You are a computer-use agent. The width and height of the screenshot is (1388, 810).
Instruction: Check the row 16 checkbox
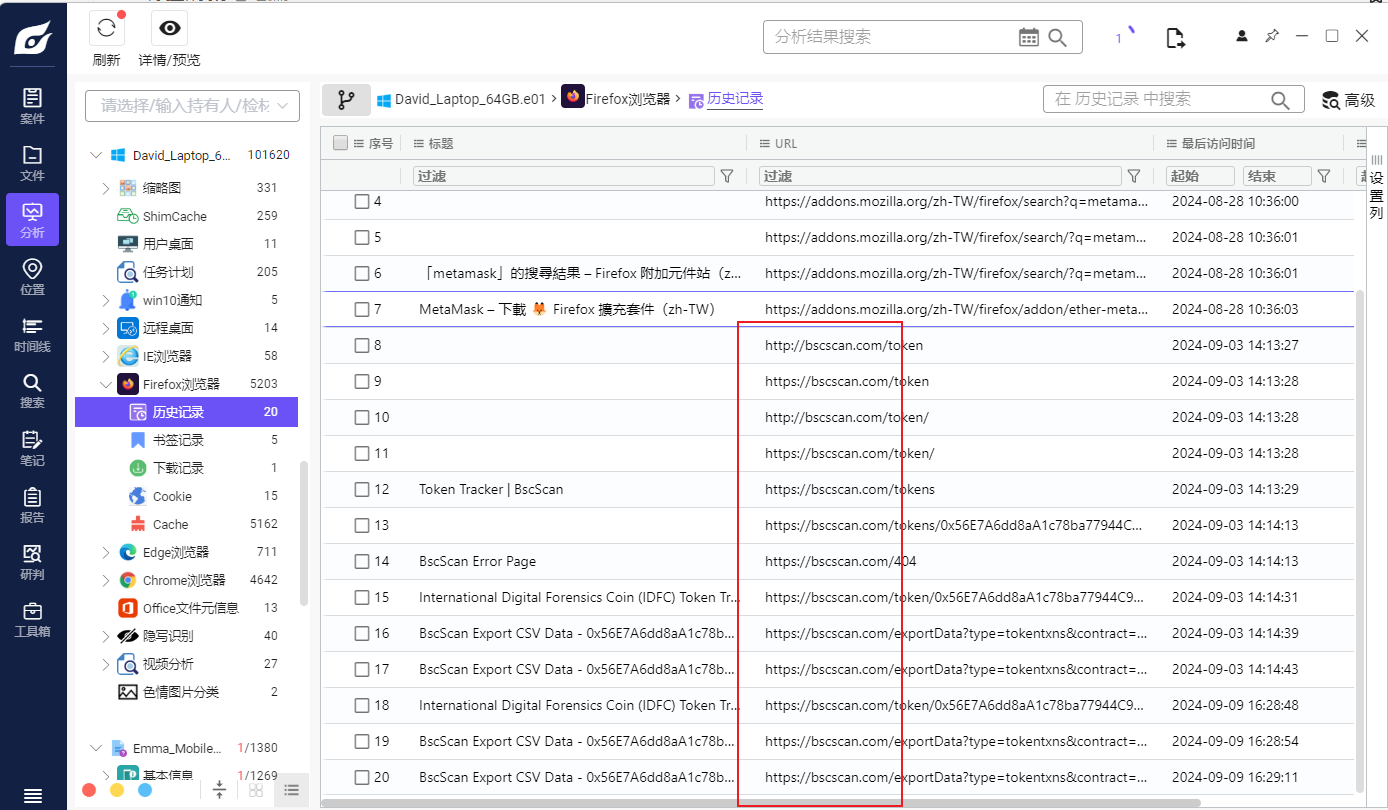pyautogui.click(x=362, y=633)
